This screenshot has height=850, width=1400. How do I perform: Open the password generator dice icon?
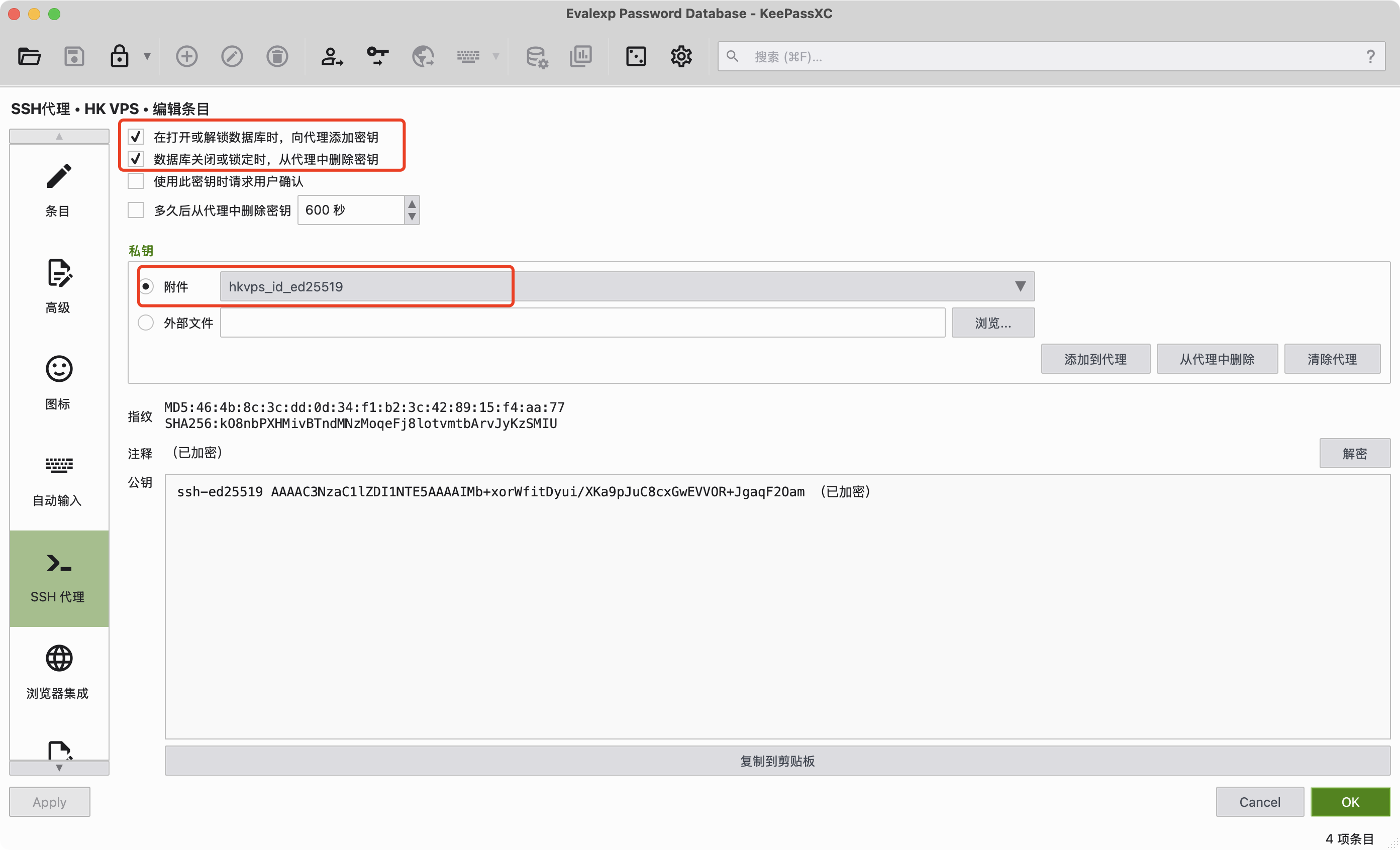[635, 56]
